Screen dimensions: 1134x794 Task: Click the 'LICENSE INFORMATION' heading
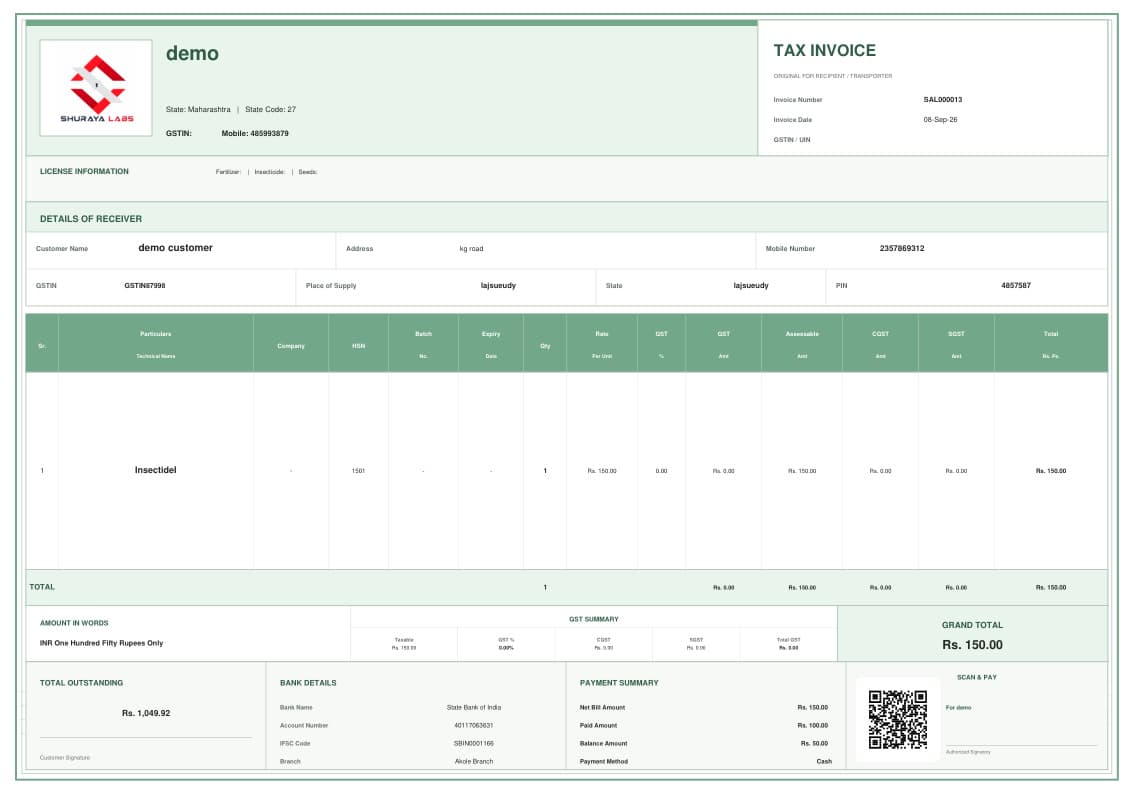point(84,171)
